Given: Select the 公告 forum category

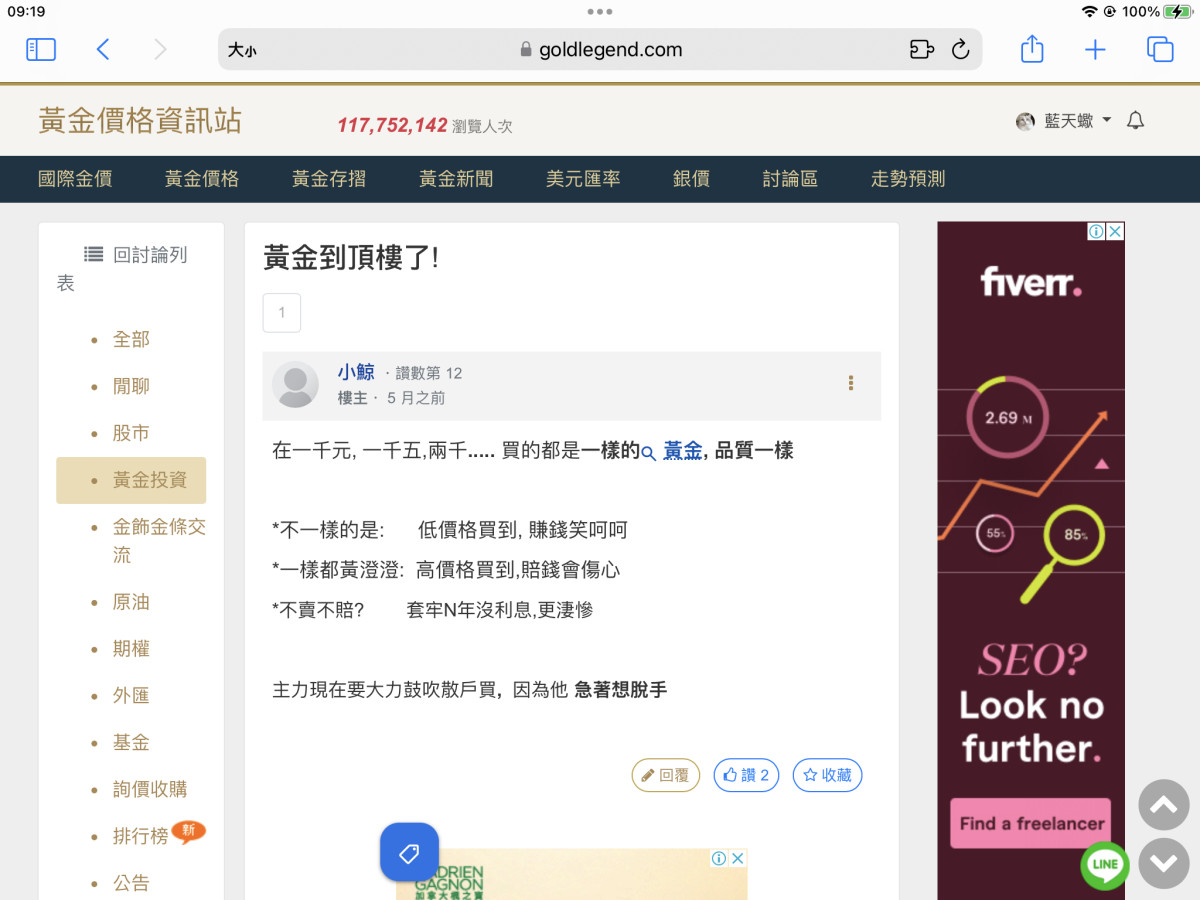Looking at the screenshot, I should (x=131, y=883).
